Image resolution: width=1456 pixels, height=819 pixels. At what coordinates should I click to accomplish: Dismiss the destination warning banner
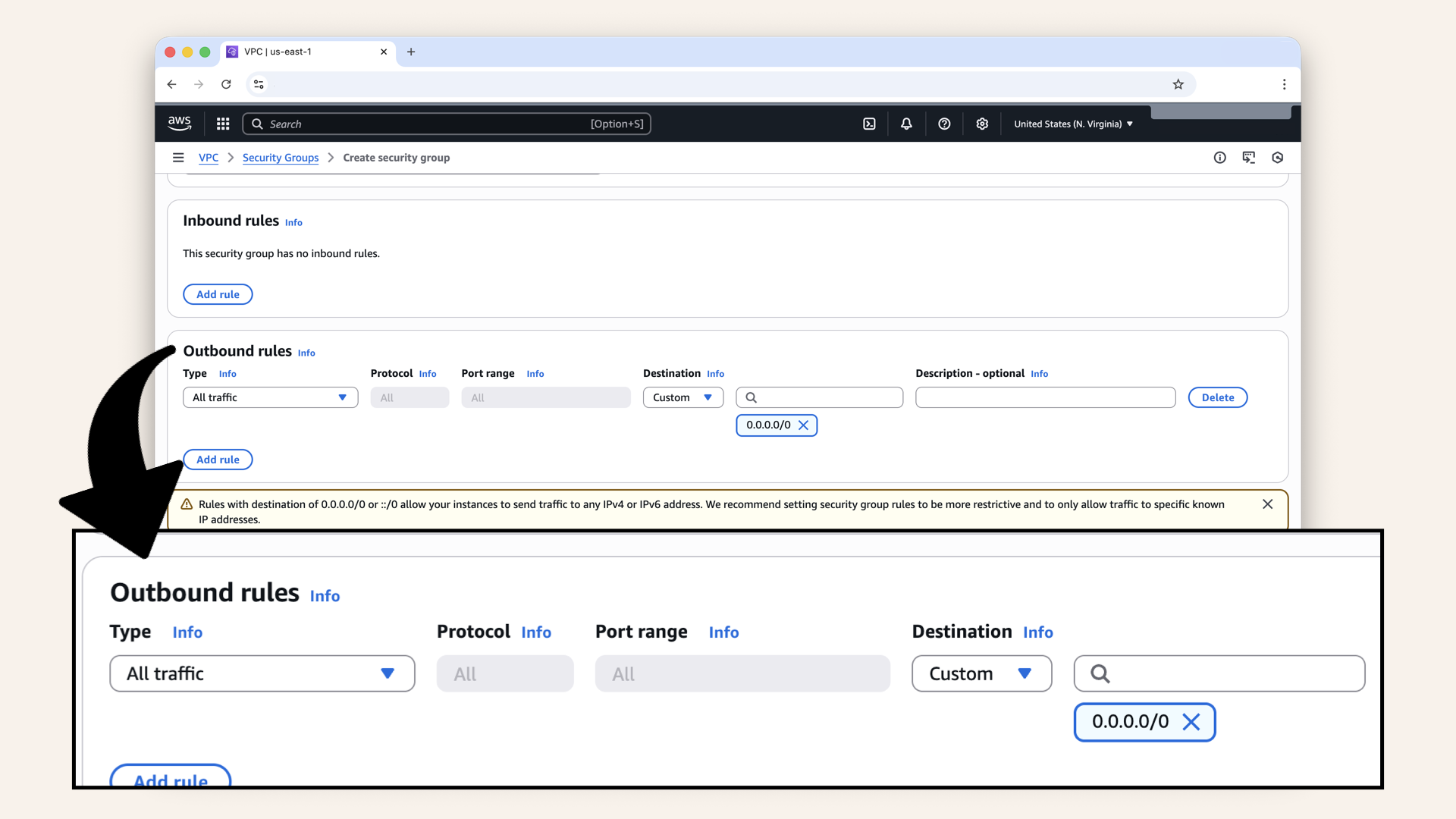(x=1268, y=504)
